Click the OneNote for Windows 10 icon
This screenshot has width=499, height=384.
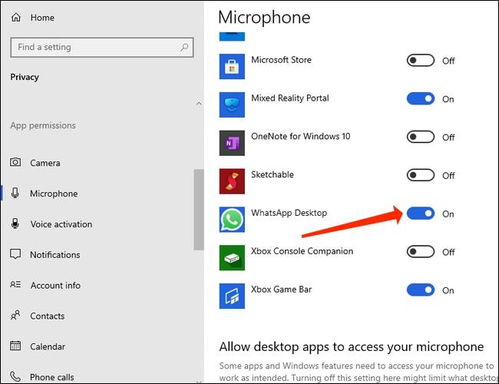click(x=232, y=143)
